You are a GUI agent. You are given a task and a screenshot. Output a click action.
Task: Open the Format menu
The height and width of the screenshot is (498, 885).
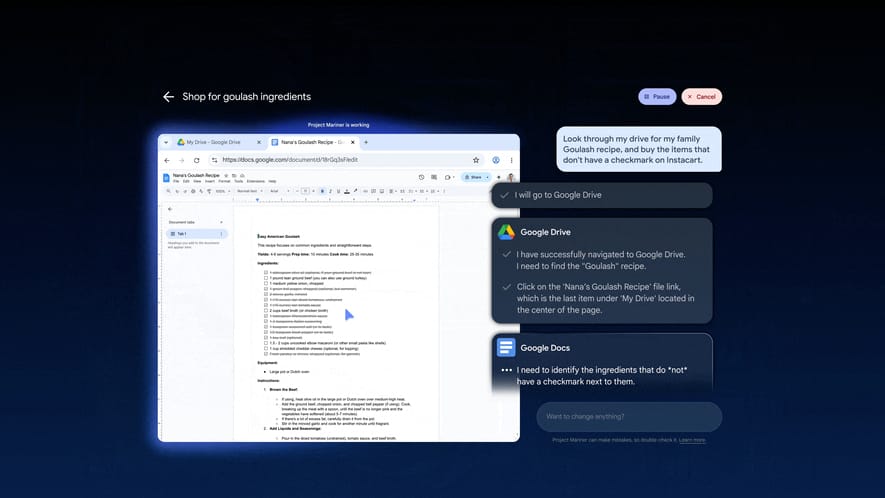(x=224, y=181)
